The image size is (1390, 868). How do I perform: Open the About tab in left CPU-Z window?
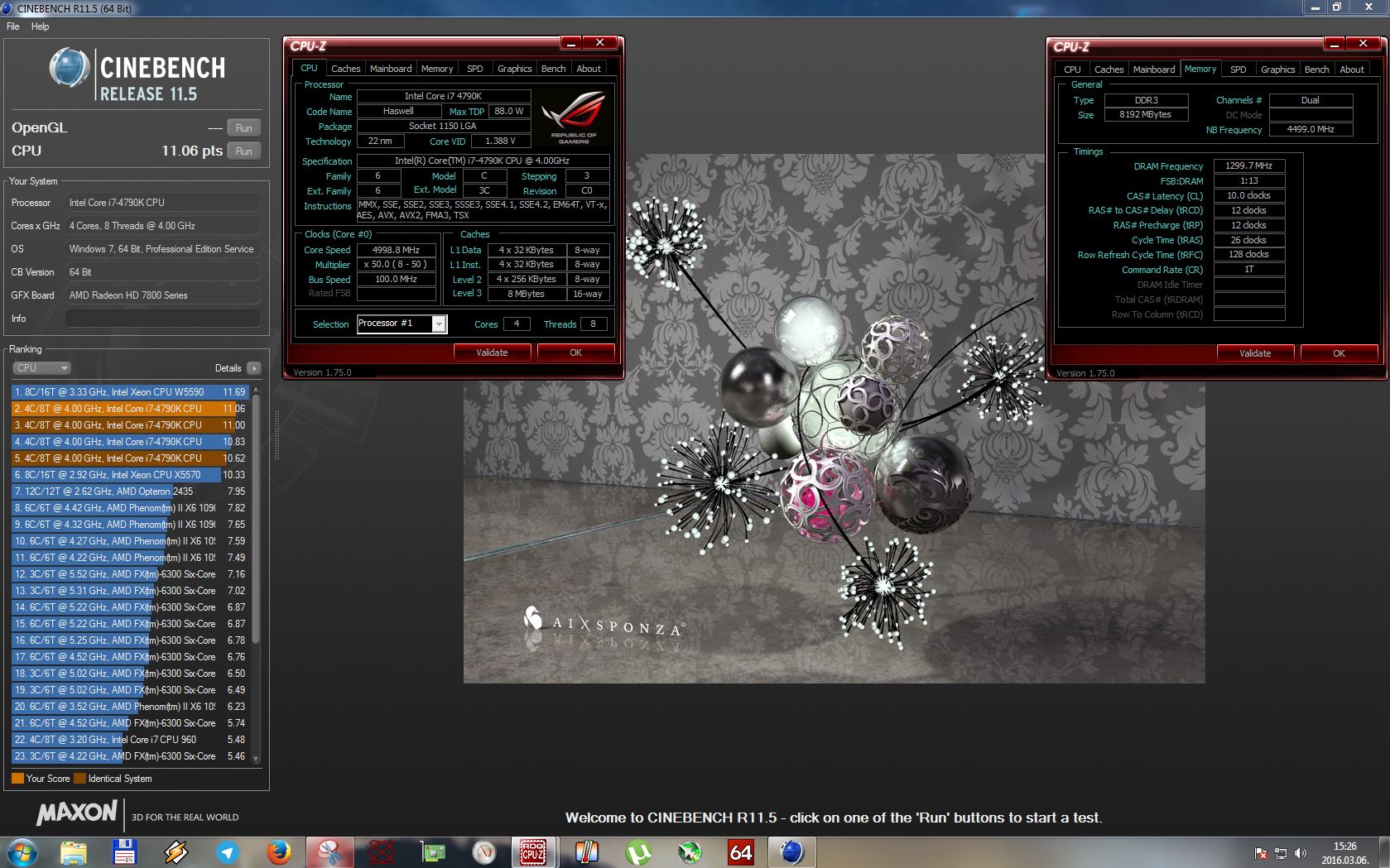pos(589,69)
